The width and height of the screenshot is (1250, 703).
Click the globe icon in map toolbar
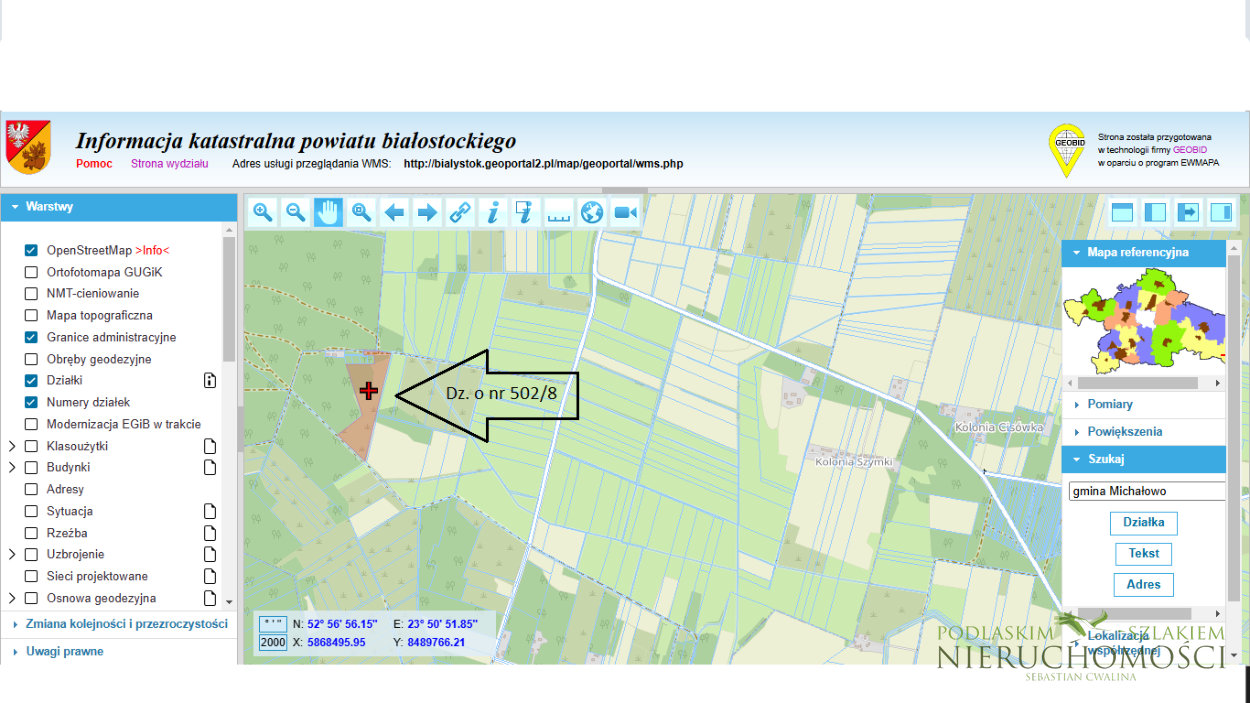coord(592,212)
